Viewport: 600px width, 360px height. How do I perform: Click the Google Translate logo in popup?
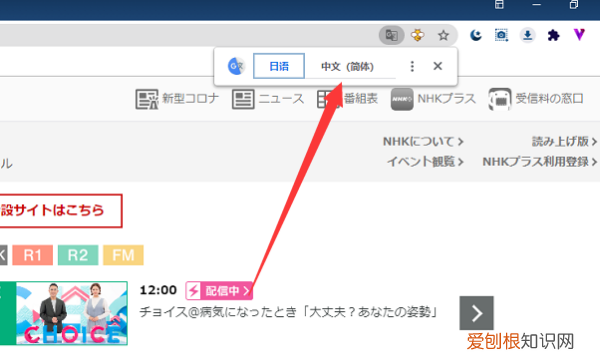(x=236, y=66)
